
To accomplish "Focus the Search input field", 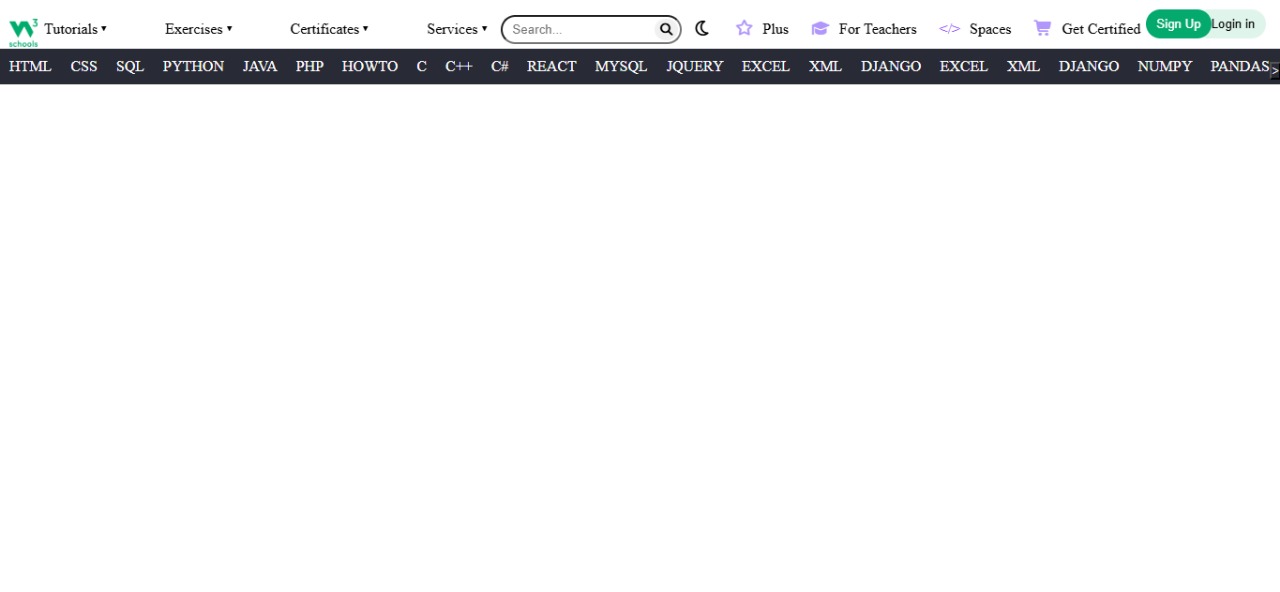I will [x=580, y=29].
